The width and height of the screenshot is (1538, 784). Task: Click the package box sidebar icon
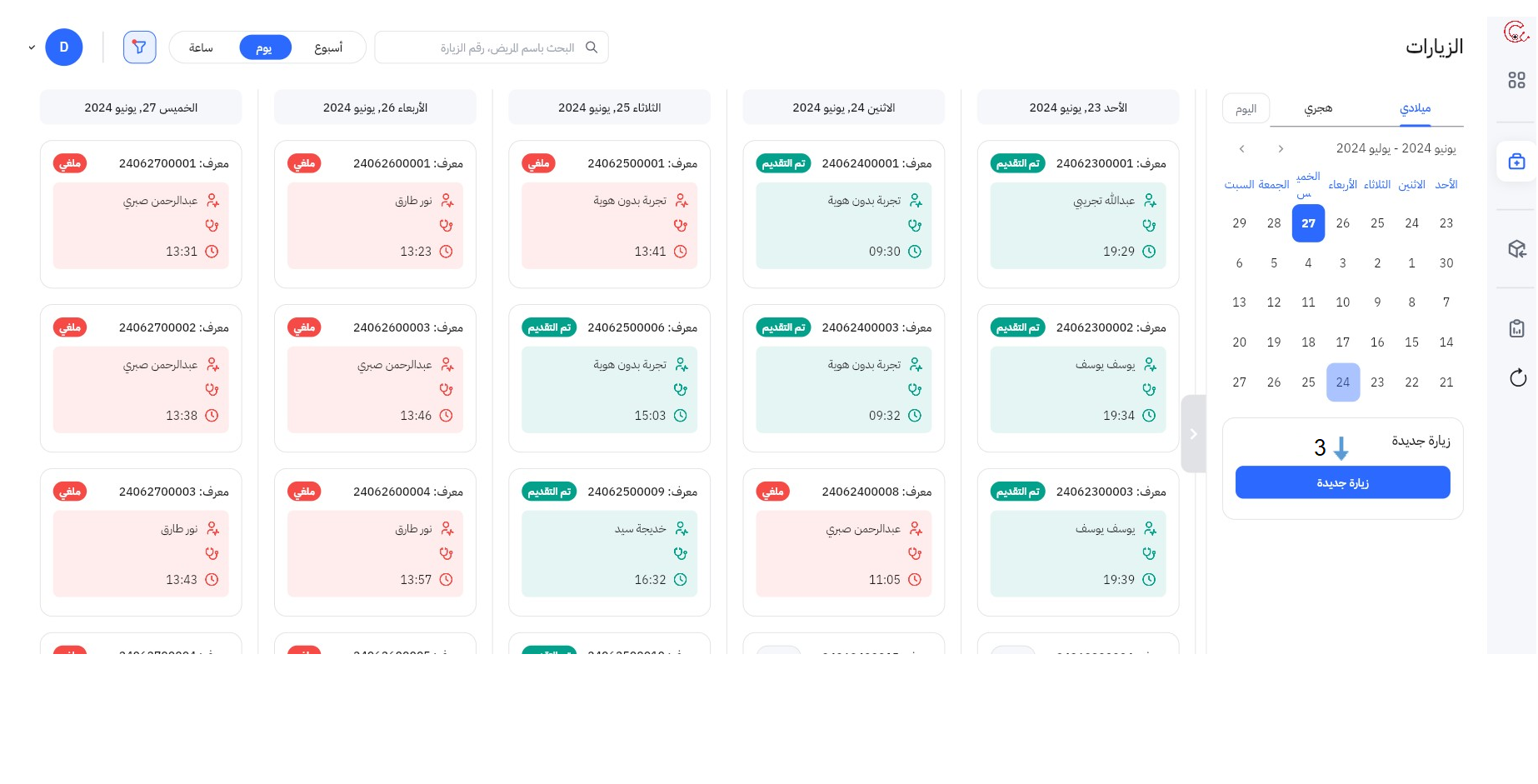pyautogui.click(x=1516, y=249)
